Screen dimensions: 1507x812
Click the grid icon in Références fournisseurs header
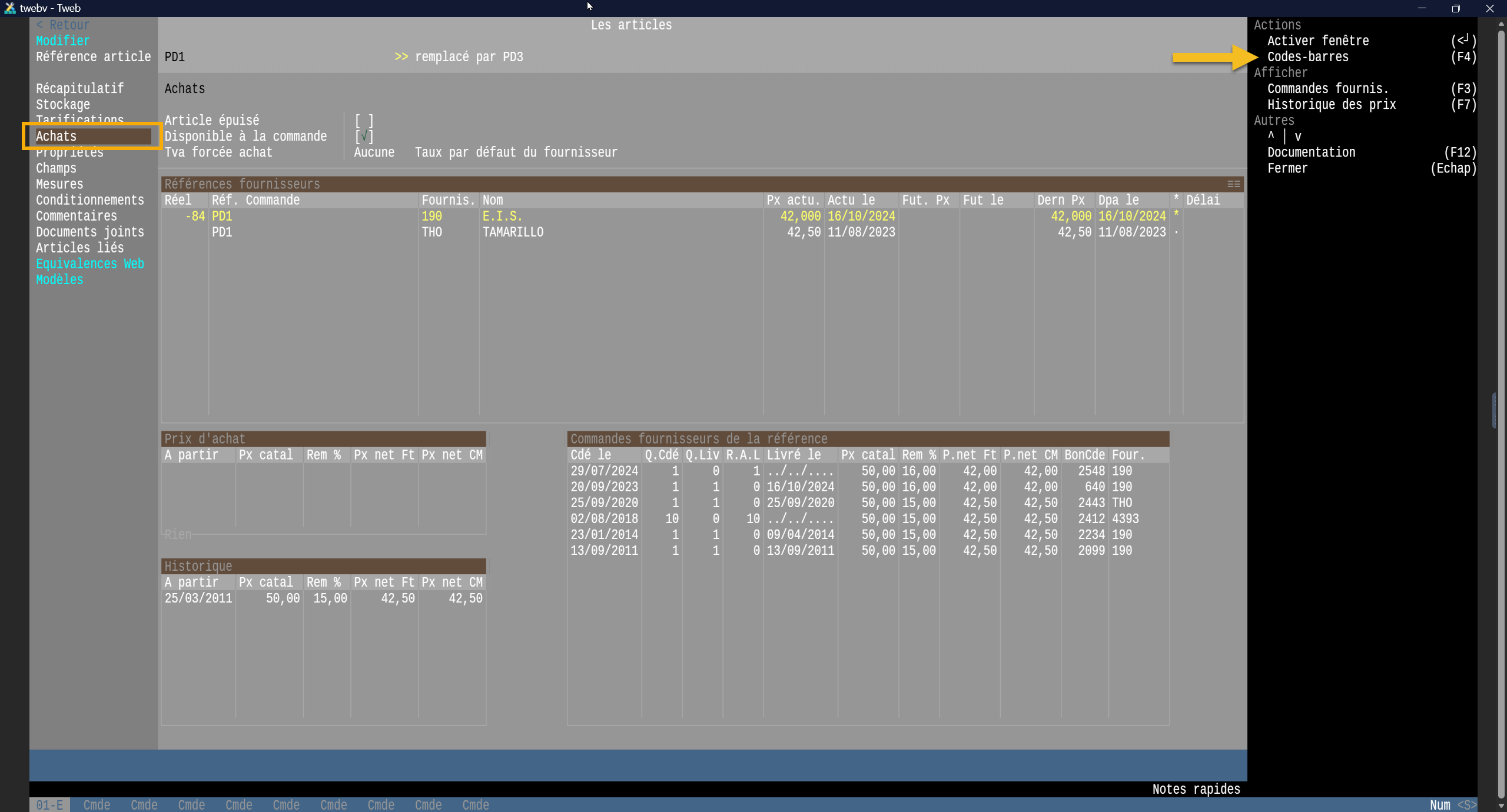(1233, 184)
